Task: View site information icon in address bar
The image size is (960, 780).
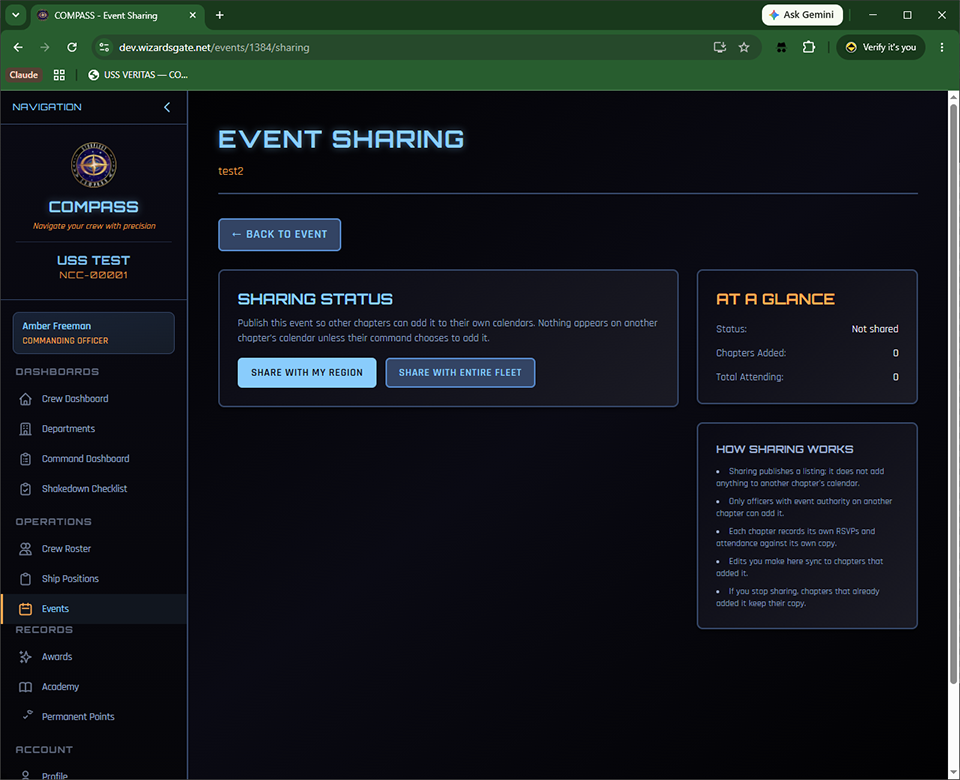Action: coord(104,47)
